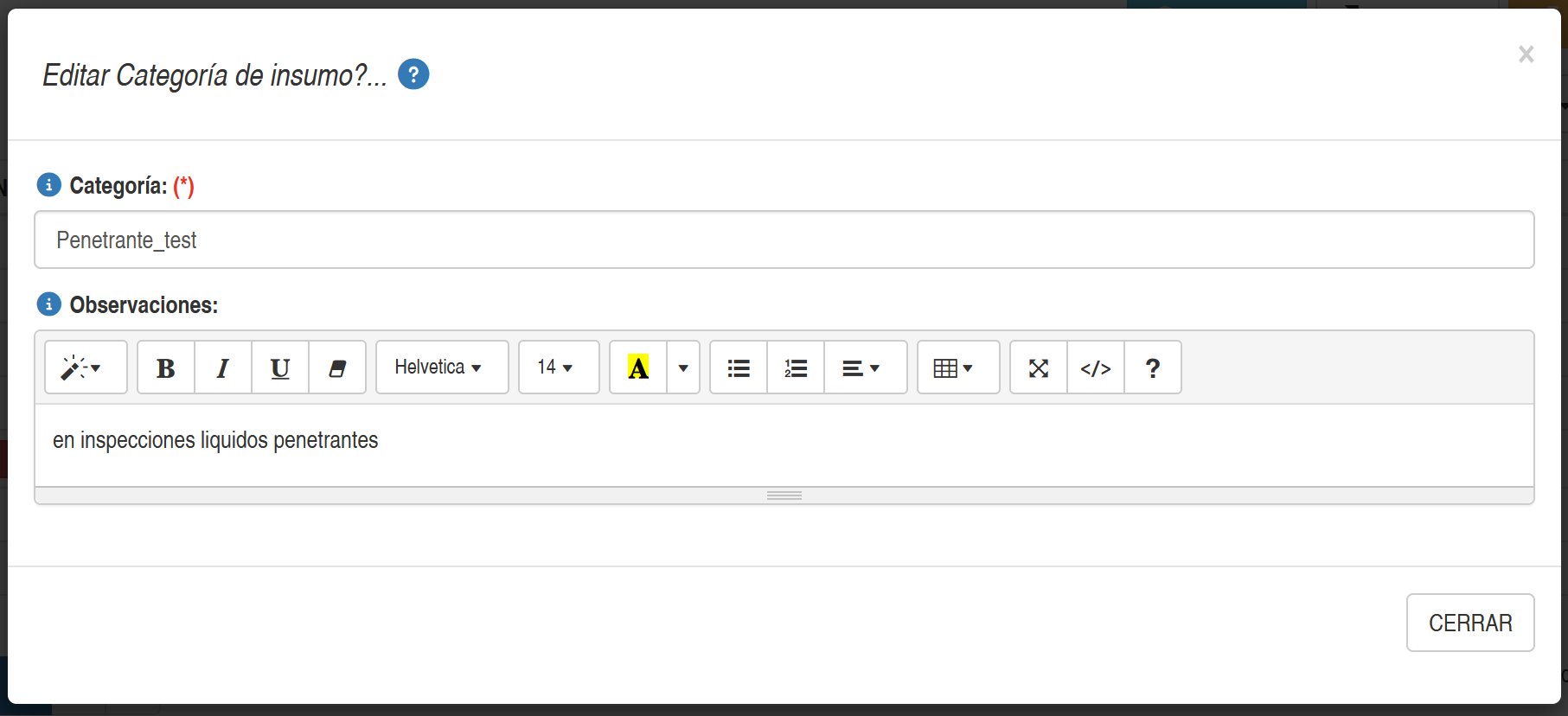Click the CERRAR button
Screen dimensions: 1568x716
click(x=1469, y=623)
